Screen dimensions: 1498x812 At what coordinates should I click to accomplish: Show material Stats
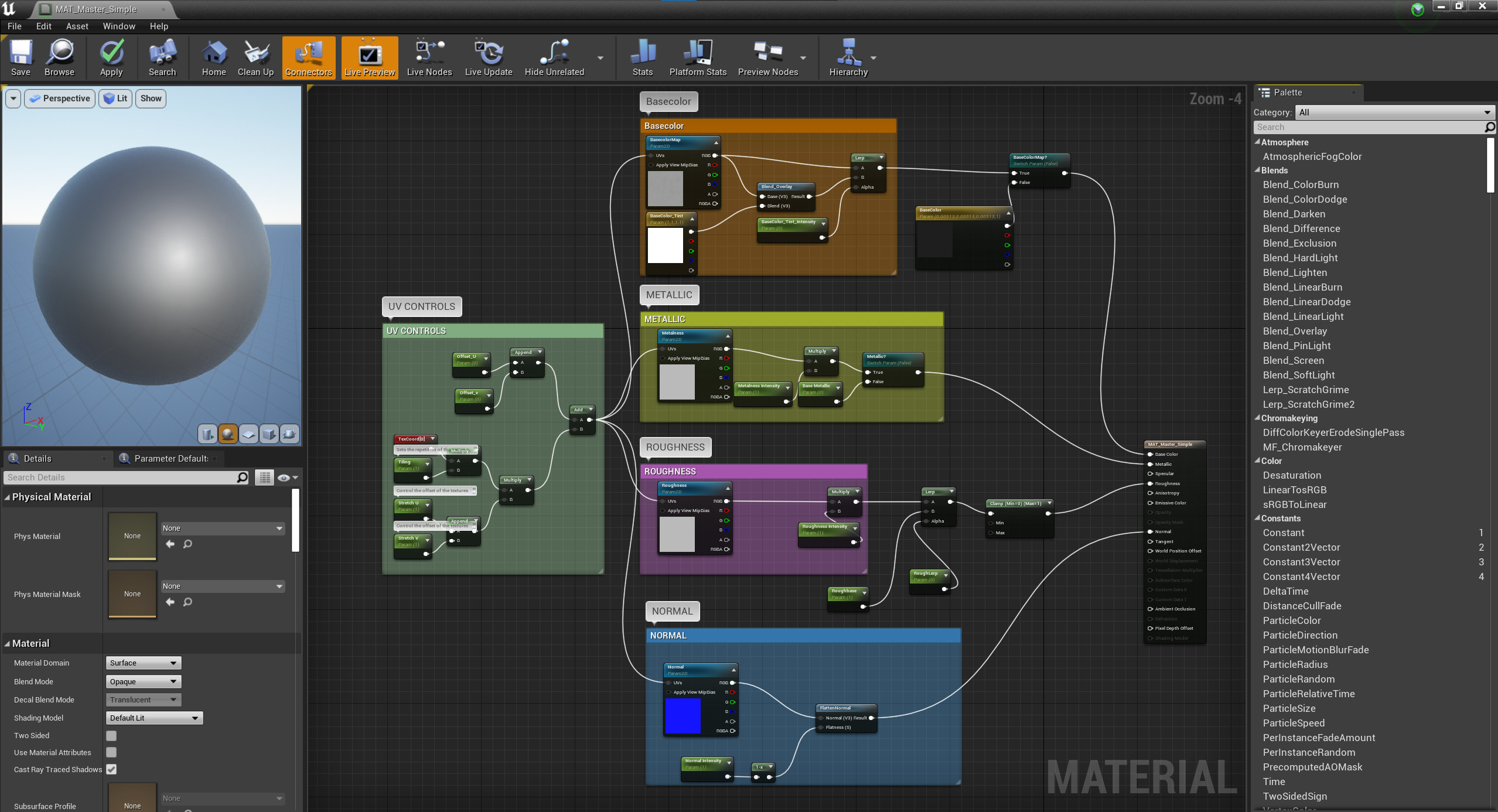click(x=643, y=57)
